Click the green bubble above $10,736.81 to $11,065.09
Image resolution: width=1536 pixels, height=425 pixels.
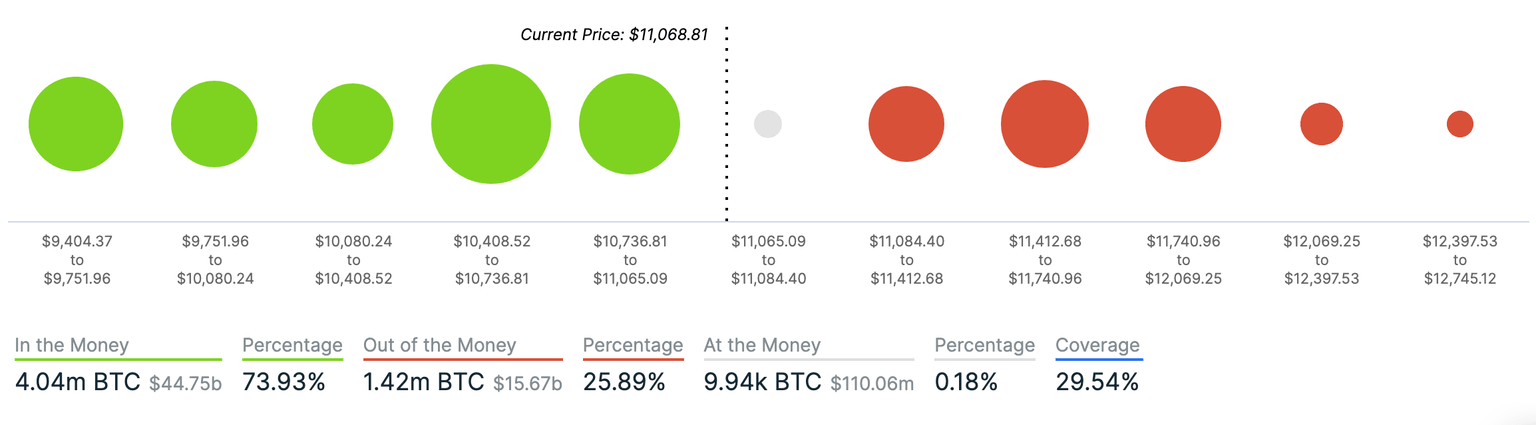coord(629,124)
